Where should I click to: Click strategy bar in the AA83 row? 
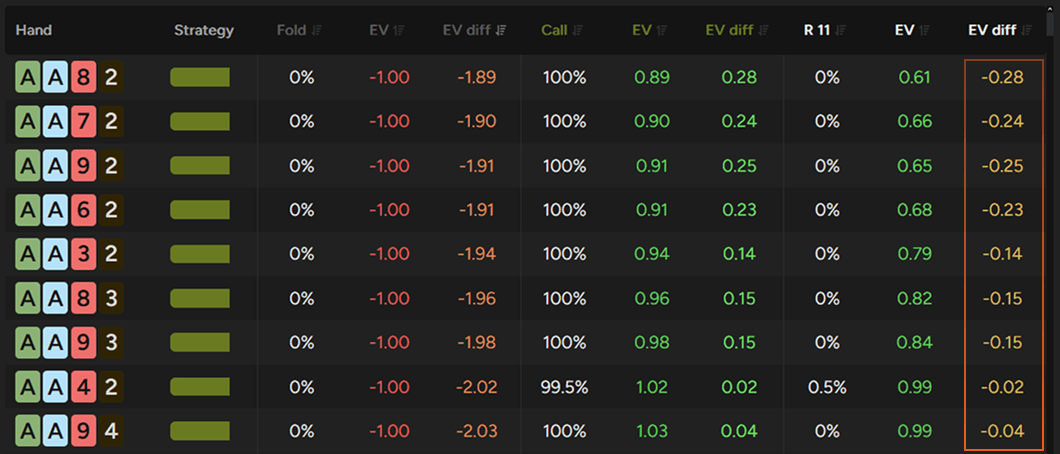click(x=200, y=299)
